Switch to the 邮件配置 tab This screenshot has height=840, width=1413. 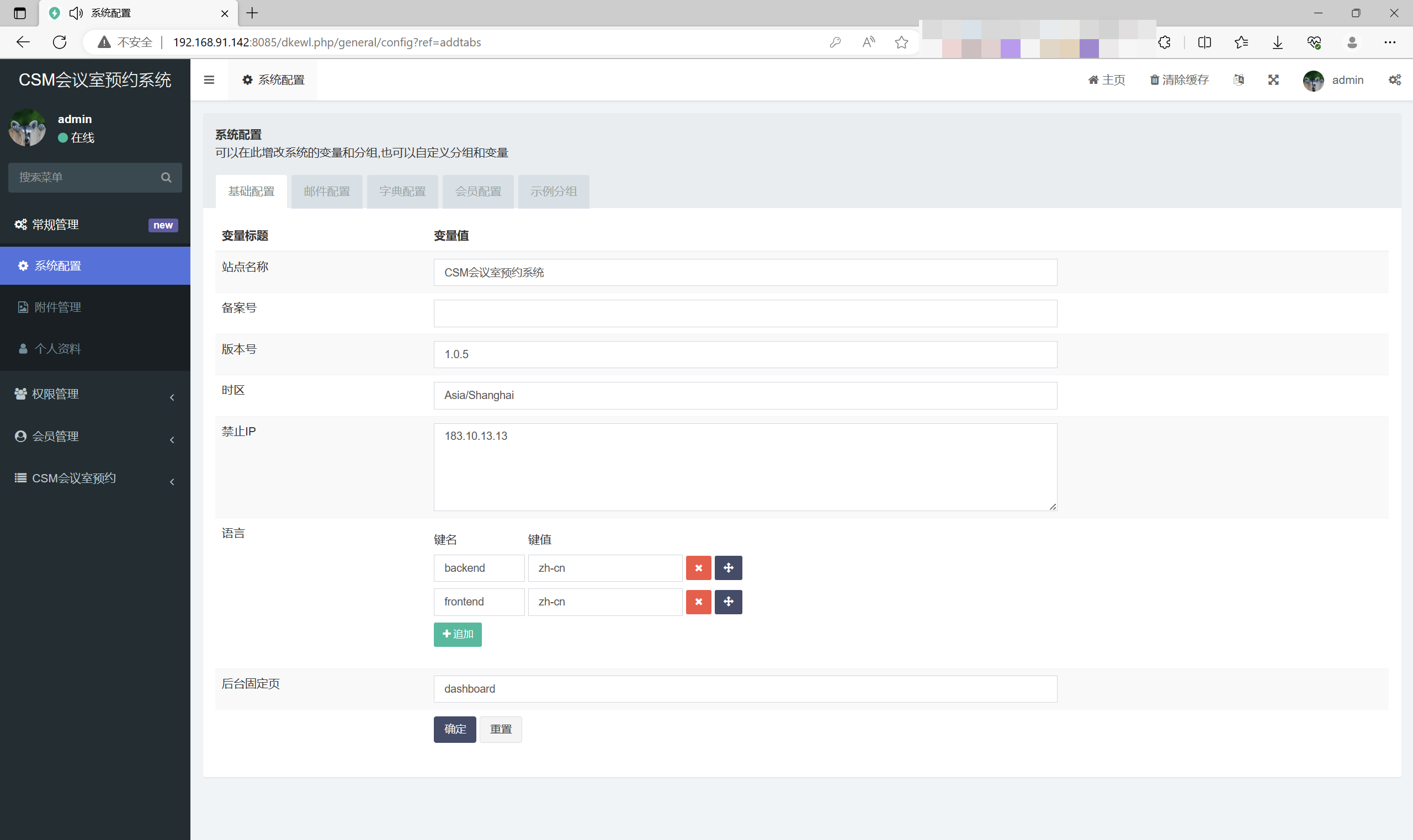click(327, 192)
